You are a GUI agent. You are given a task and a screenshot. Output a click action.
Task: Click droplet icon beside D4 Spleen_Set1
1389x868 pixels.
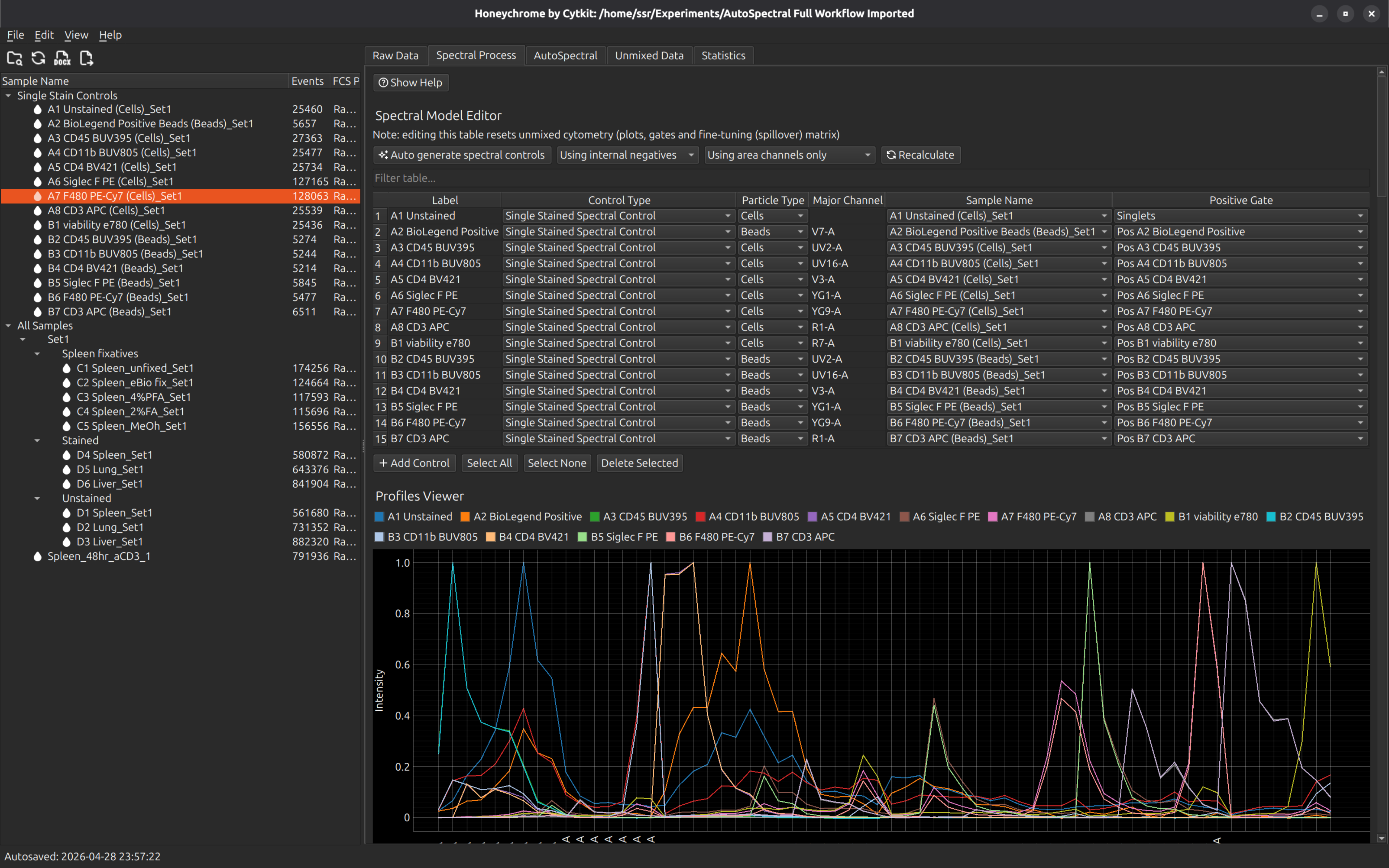click(67, 455)
